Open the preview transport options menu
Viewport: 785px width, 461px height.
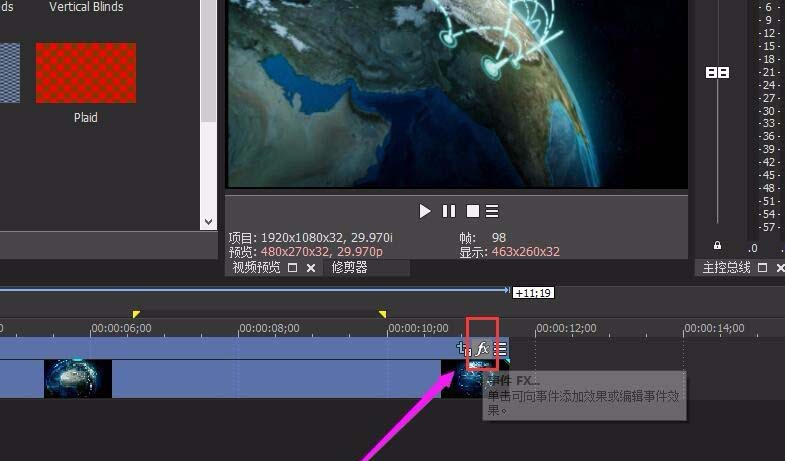492,211
